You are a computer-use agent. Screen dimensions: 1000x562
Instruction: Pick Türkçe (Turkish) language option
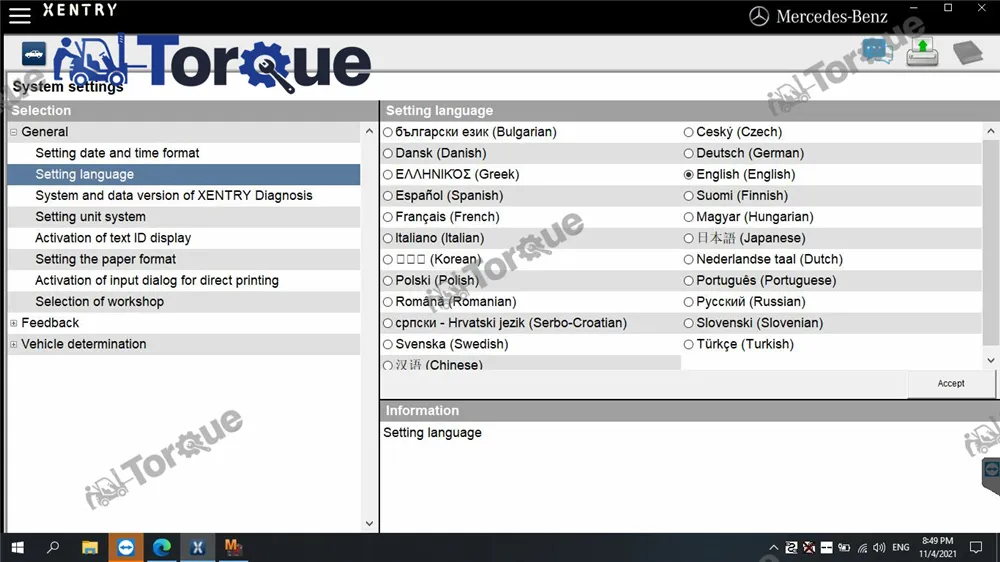tap(688, 344)
